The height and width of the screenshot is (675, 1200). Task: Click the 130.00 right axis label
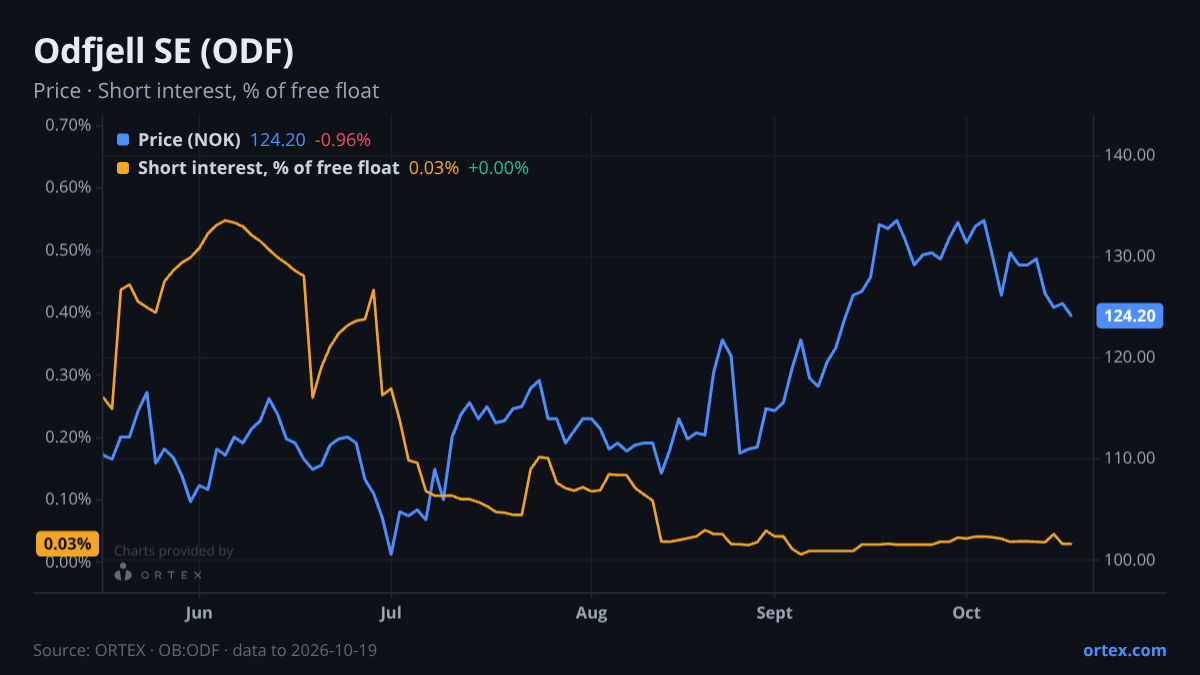(1130, 256)
